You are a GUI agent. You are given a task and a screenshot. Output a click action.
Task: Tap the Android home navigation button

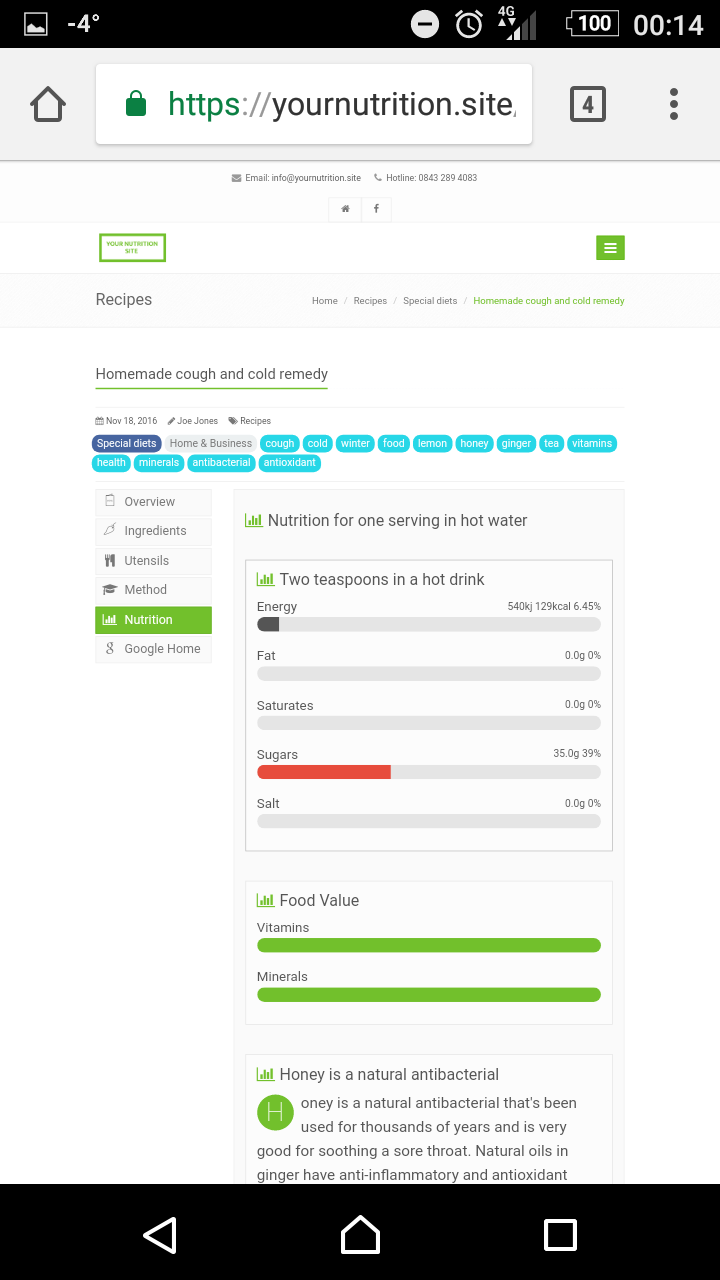tap(360, 1235)
